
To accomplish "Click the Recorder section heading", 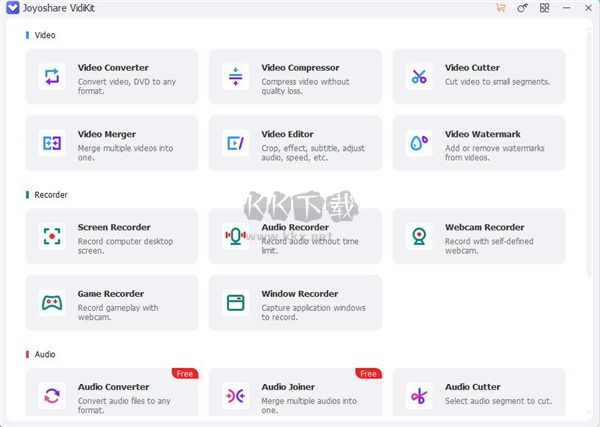I will pyautogui.click(x=51, y=195).
